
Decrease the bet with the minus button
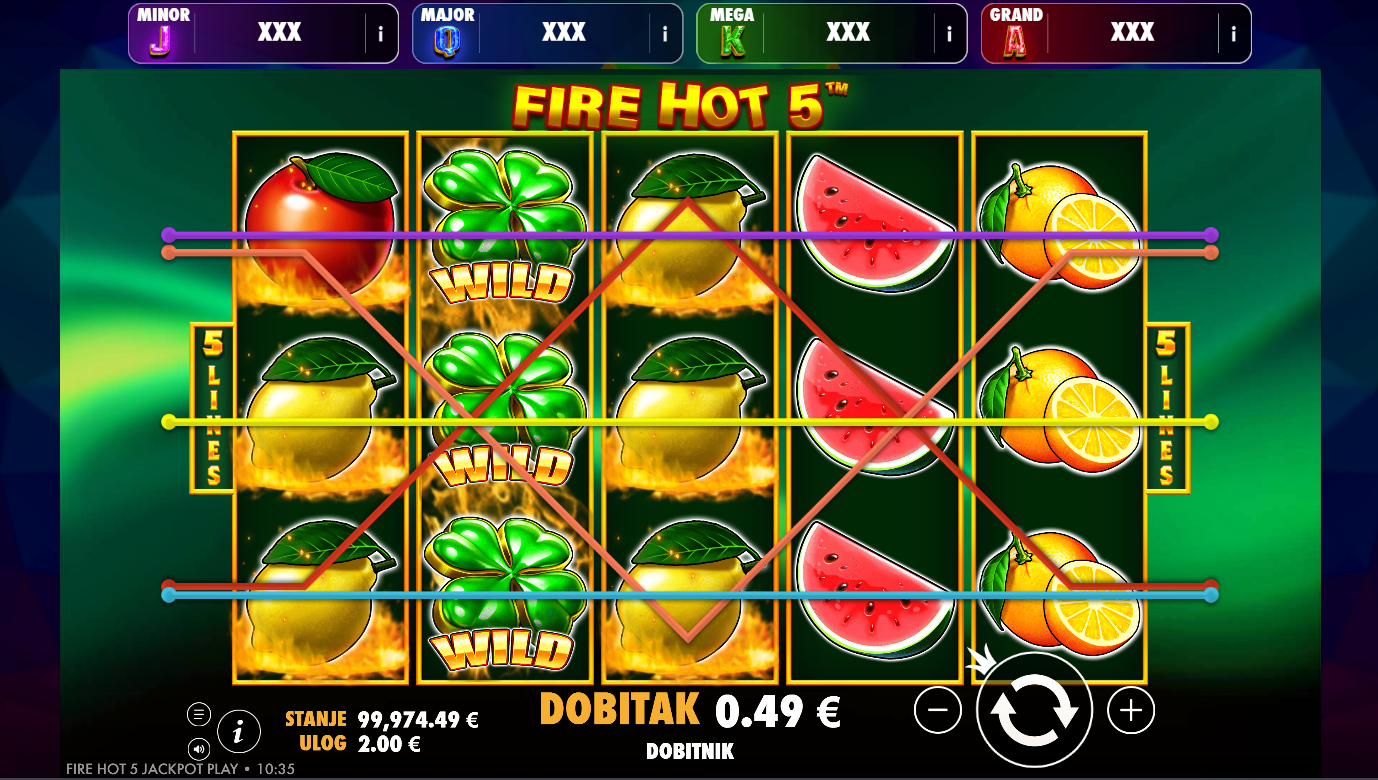938,710
